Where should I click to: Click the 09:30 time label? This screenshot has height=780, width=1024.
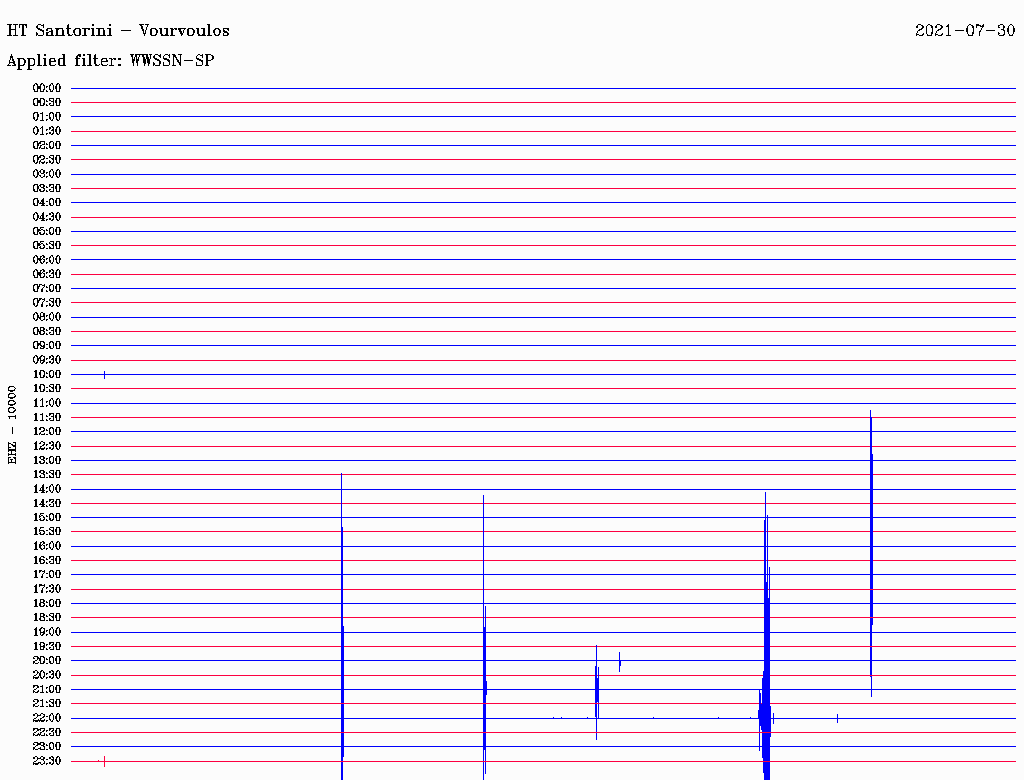[47, 360]
